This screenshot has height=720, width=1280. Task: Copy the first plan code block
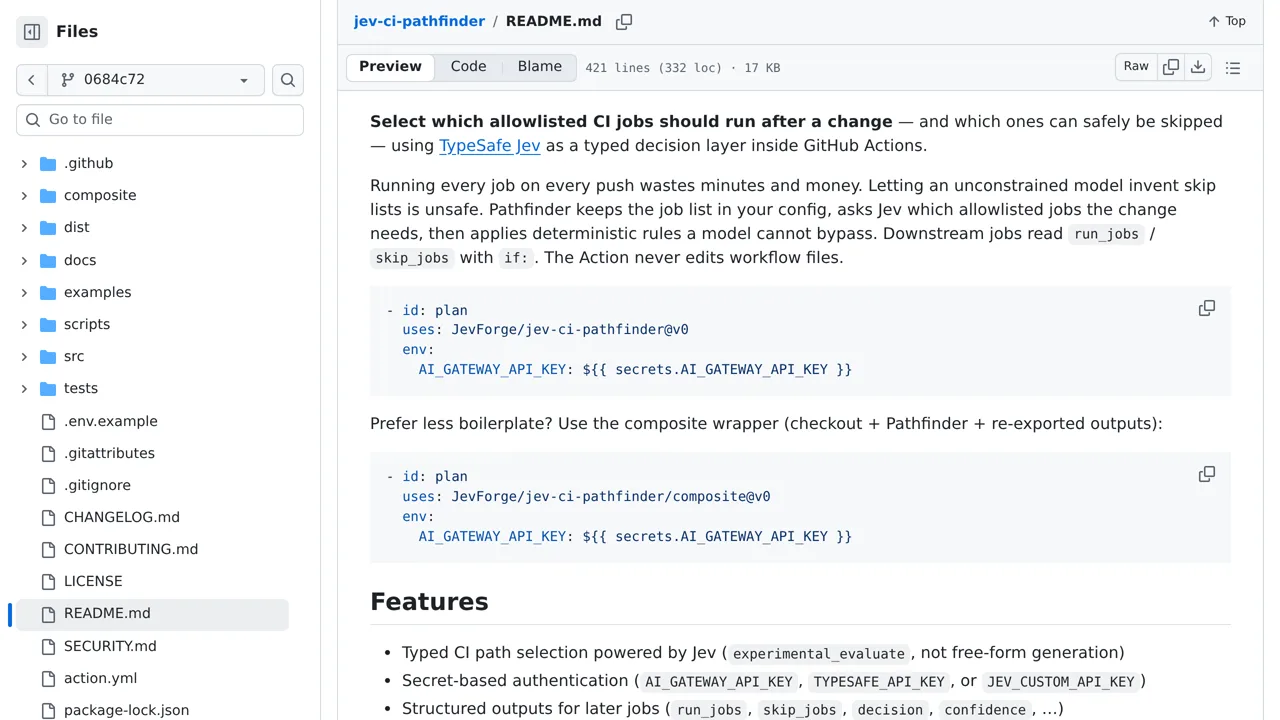tap(1207, 308)
